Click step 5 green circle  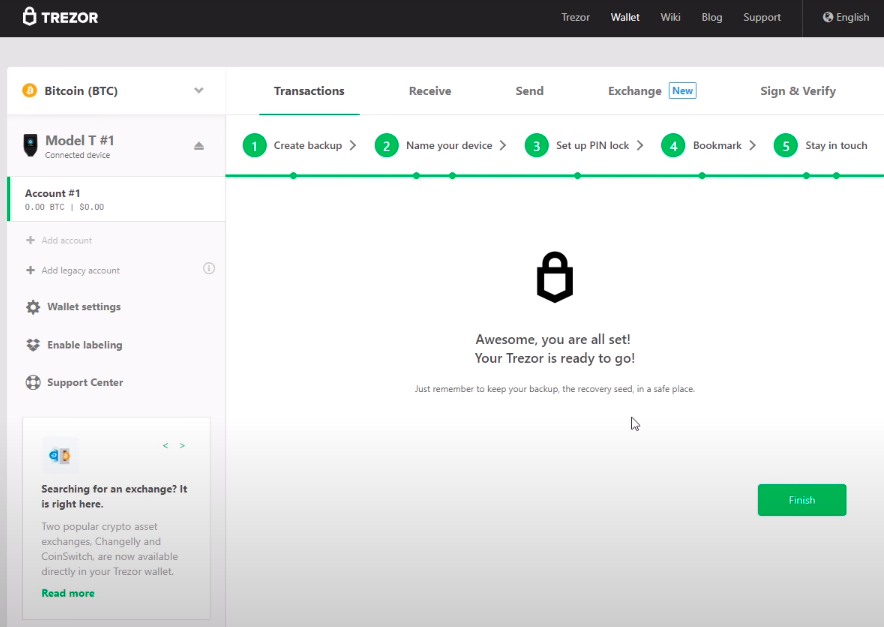pos(785,146)
